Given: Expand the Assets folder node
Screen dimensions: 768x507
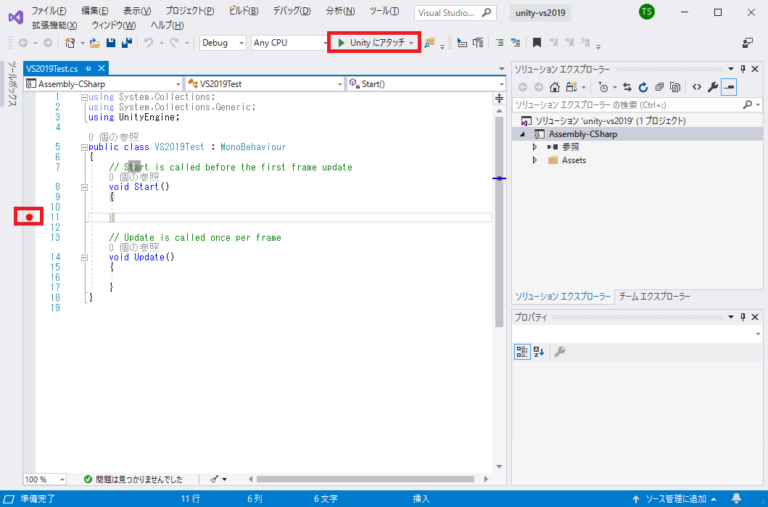Looking at the screenshot, I should (x=535, y=160).
